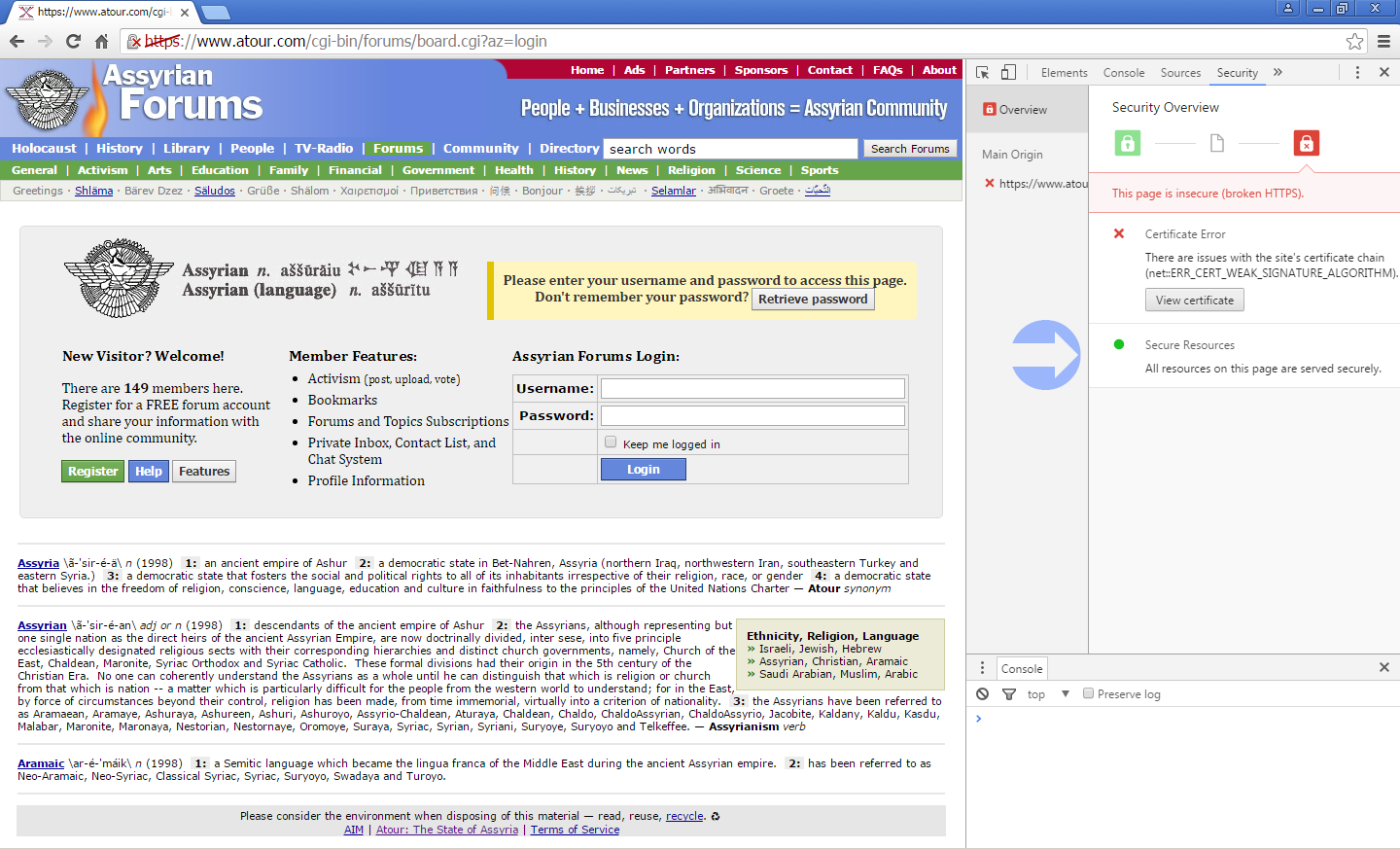Screen dimensions: 1400x849
Task: Click the Search Forums button
Action: click(910, 149)
